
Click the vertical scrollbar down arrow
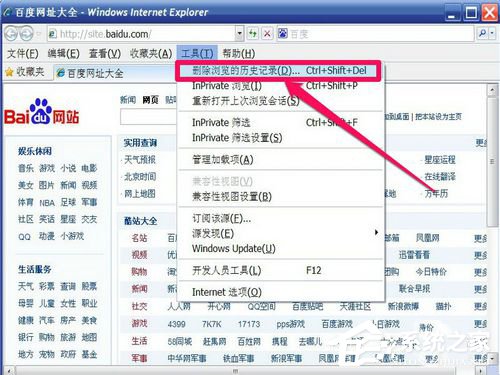[492, 359]
